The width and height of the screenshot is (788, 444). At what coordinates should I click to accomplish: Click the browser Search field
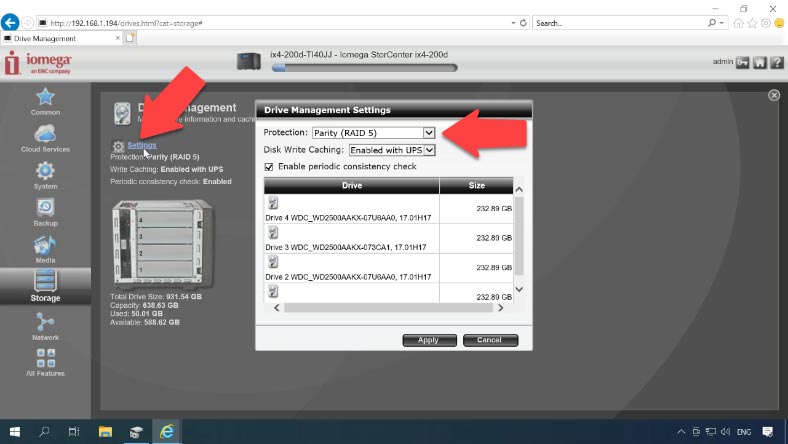pos(621,23)
